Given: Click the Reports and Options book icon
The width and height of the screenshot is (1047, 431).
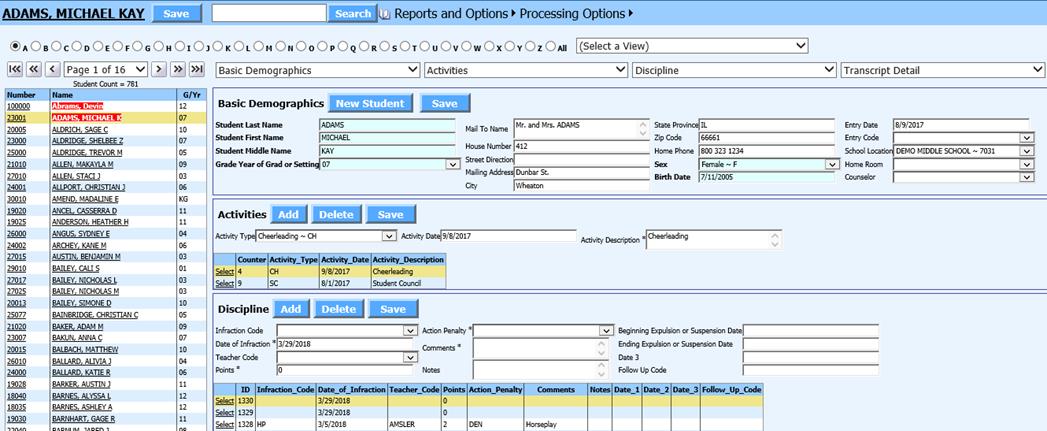Looking at the screenshot, I should 385,14.
